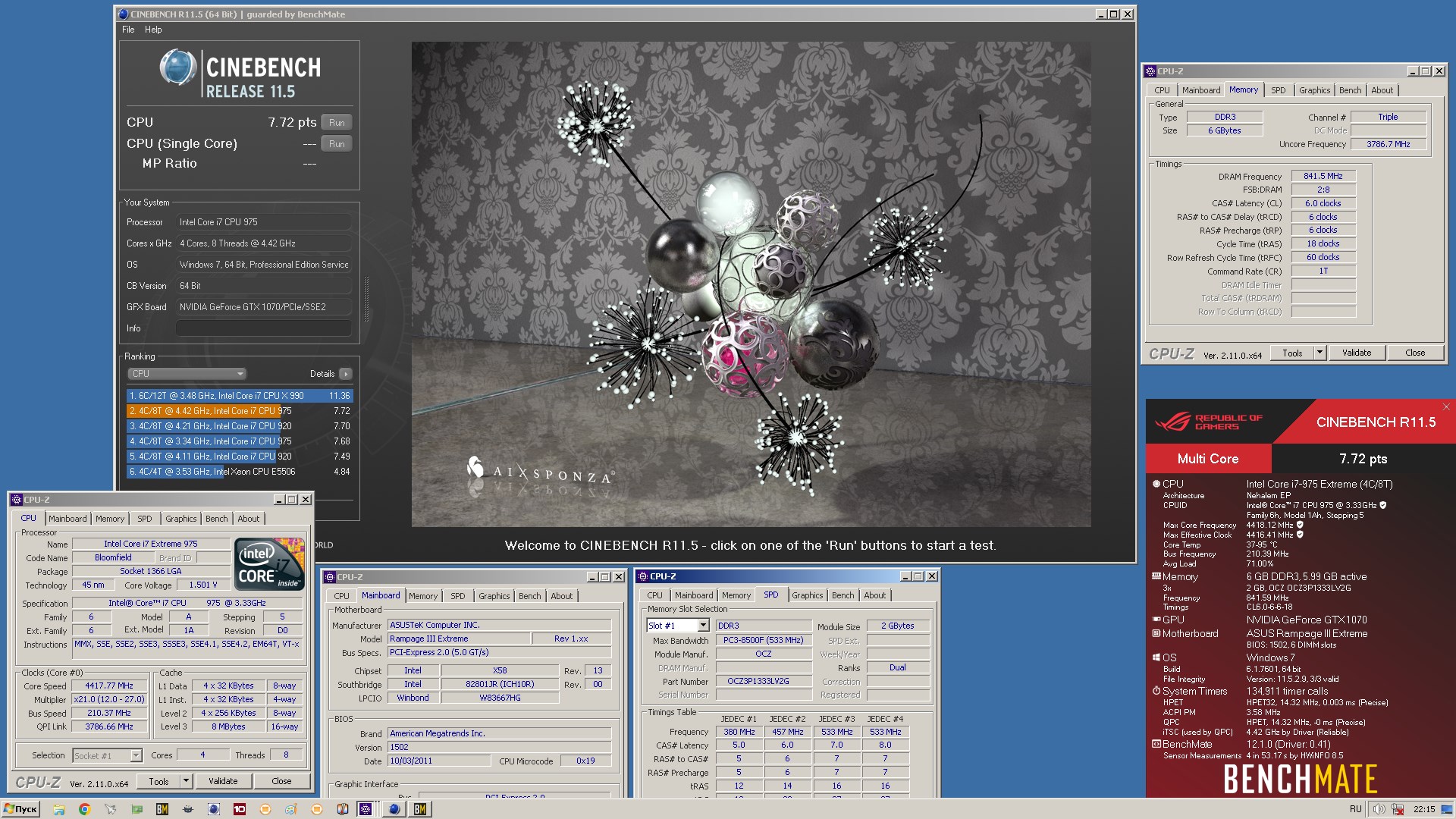Switch to SPD tab in CPU-Z Memory window
Image resolution: width=1456 pixels, height=819 pixels.
1279,90
